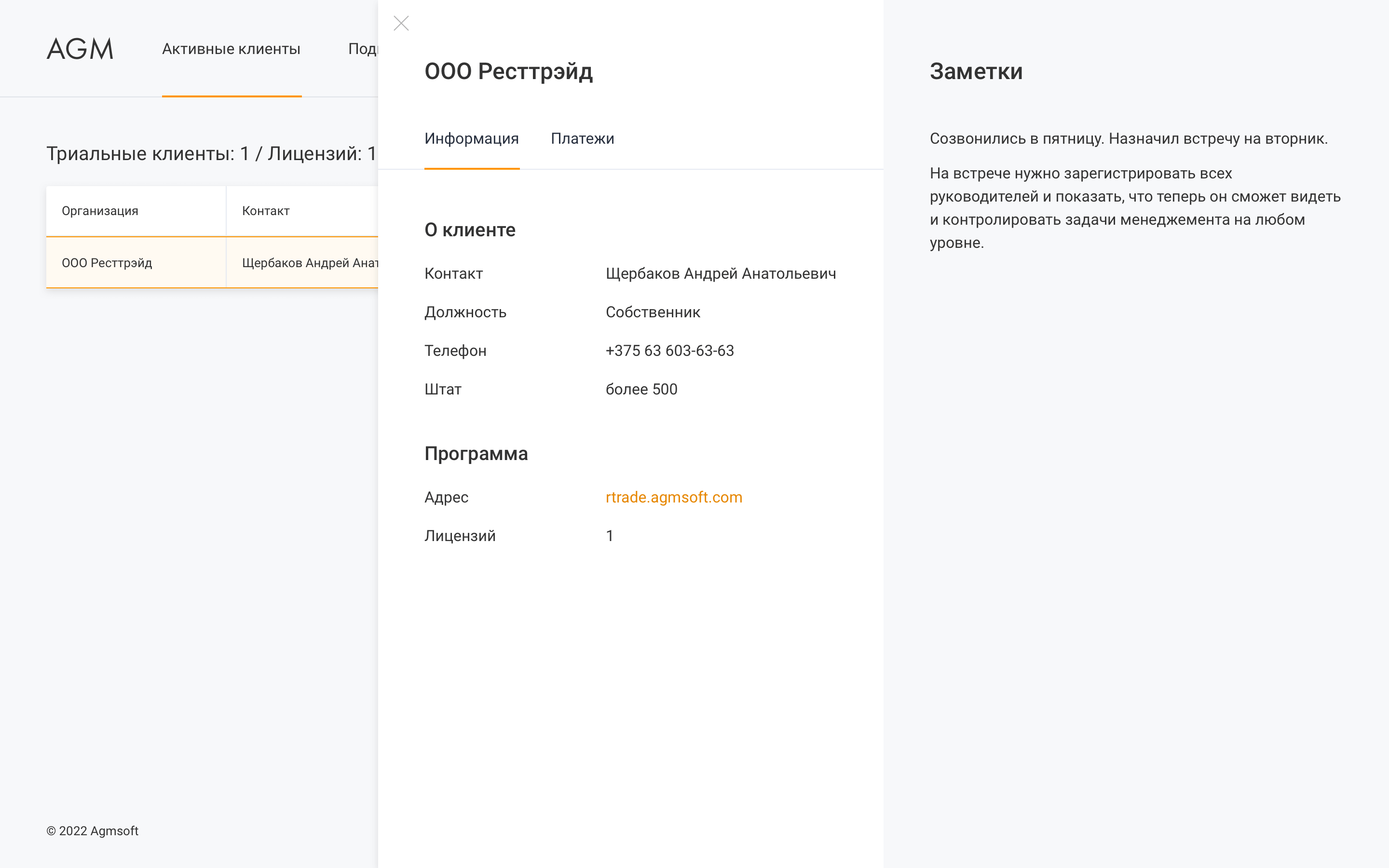Viewport: 1389px width, 868px height.
Task: Click the Заметки heading
Action: pos(976,71)
